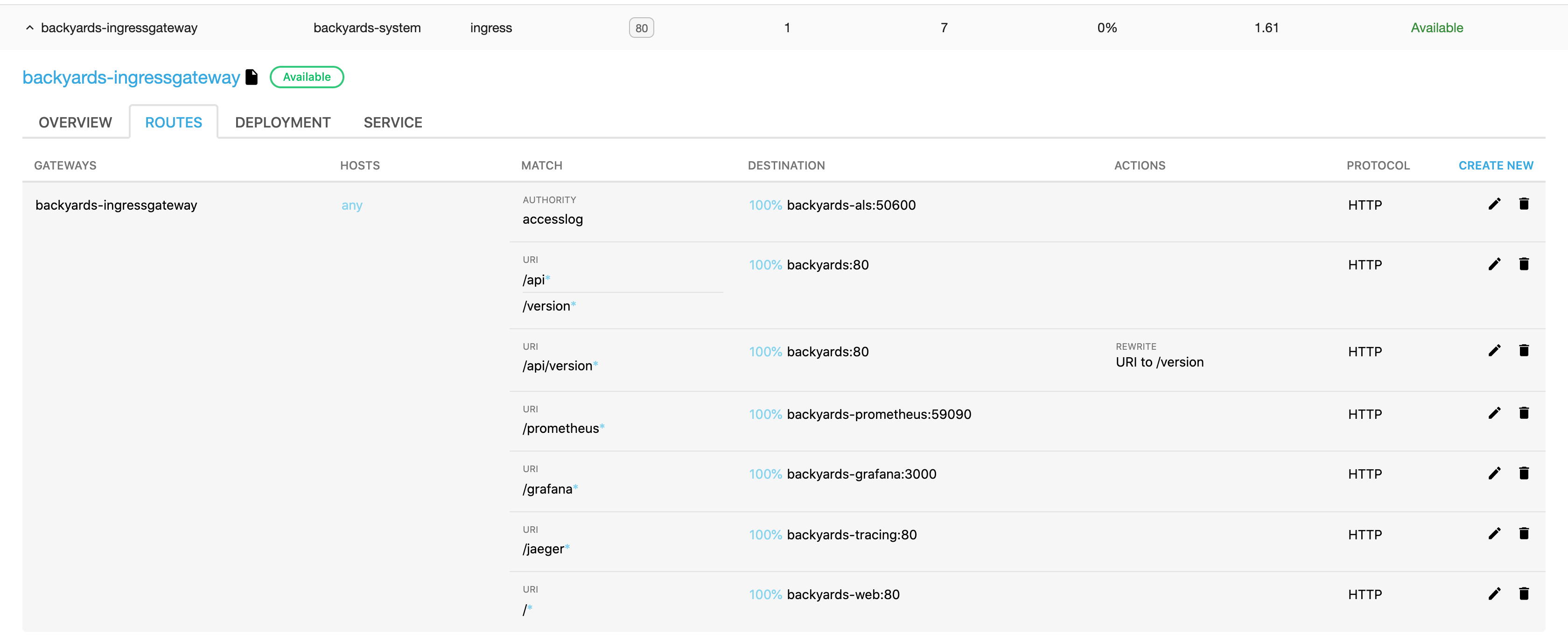Delete the backyards-web root route
Viewport: 1568px width, 636px height.
click(1524, 594)
